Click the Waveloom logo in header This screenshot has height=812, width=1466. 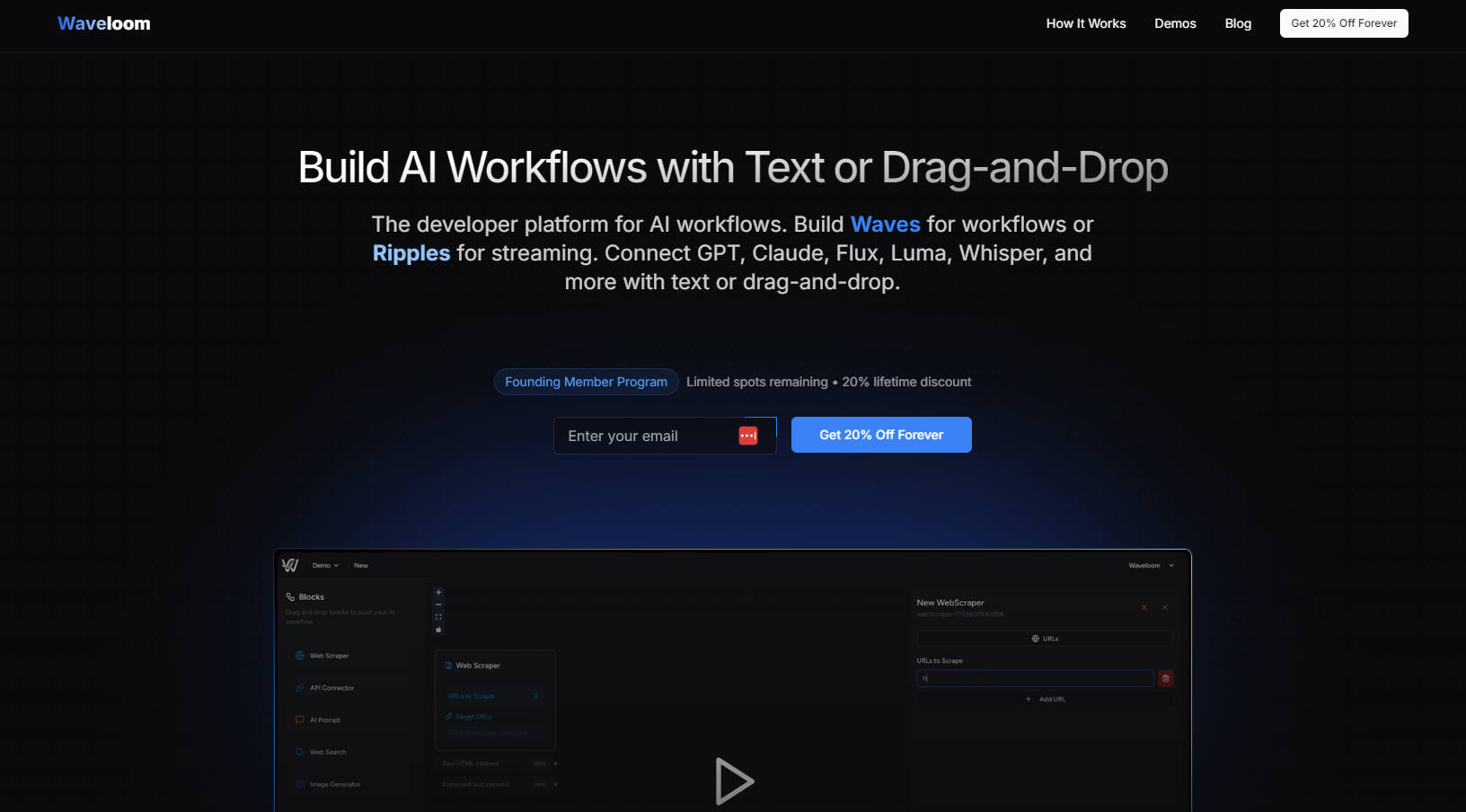[104, 23]
